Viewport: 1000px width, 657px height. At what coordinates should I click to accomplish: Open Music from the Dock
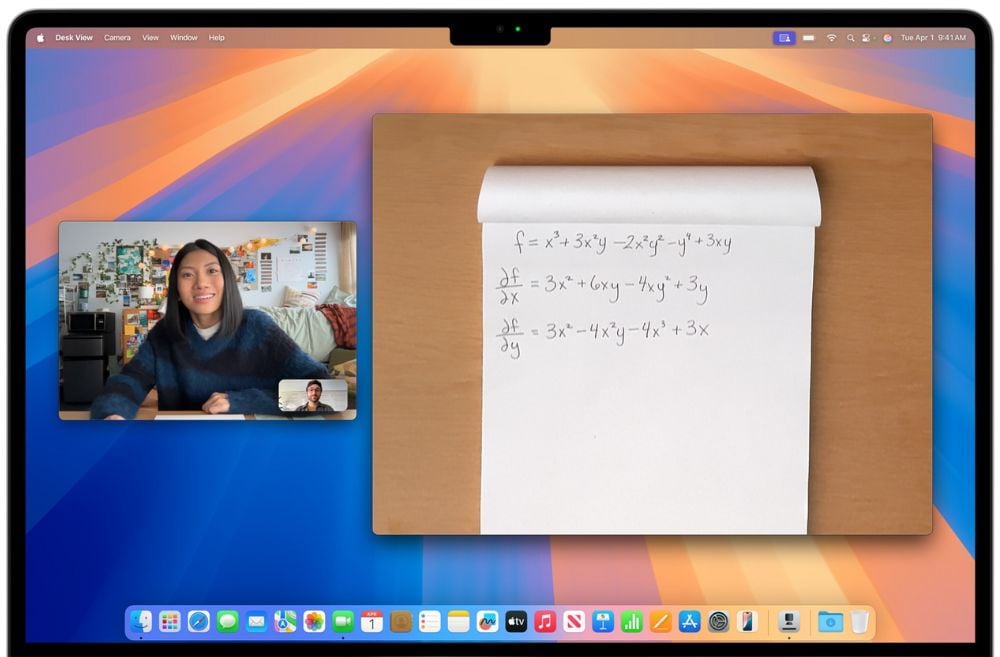[545, 621]
